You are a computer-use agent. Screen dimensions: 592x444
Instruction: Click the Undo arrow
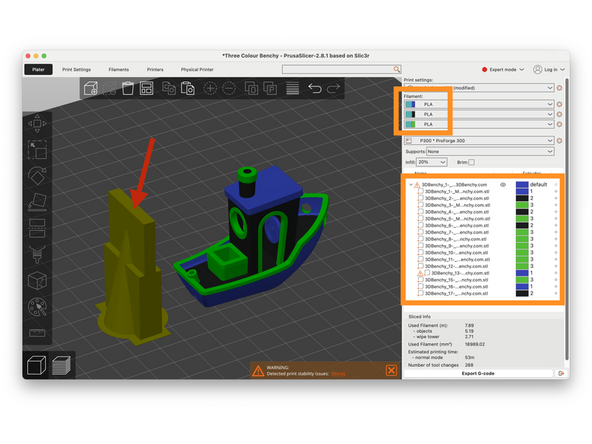tap(315, 88)
